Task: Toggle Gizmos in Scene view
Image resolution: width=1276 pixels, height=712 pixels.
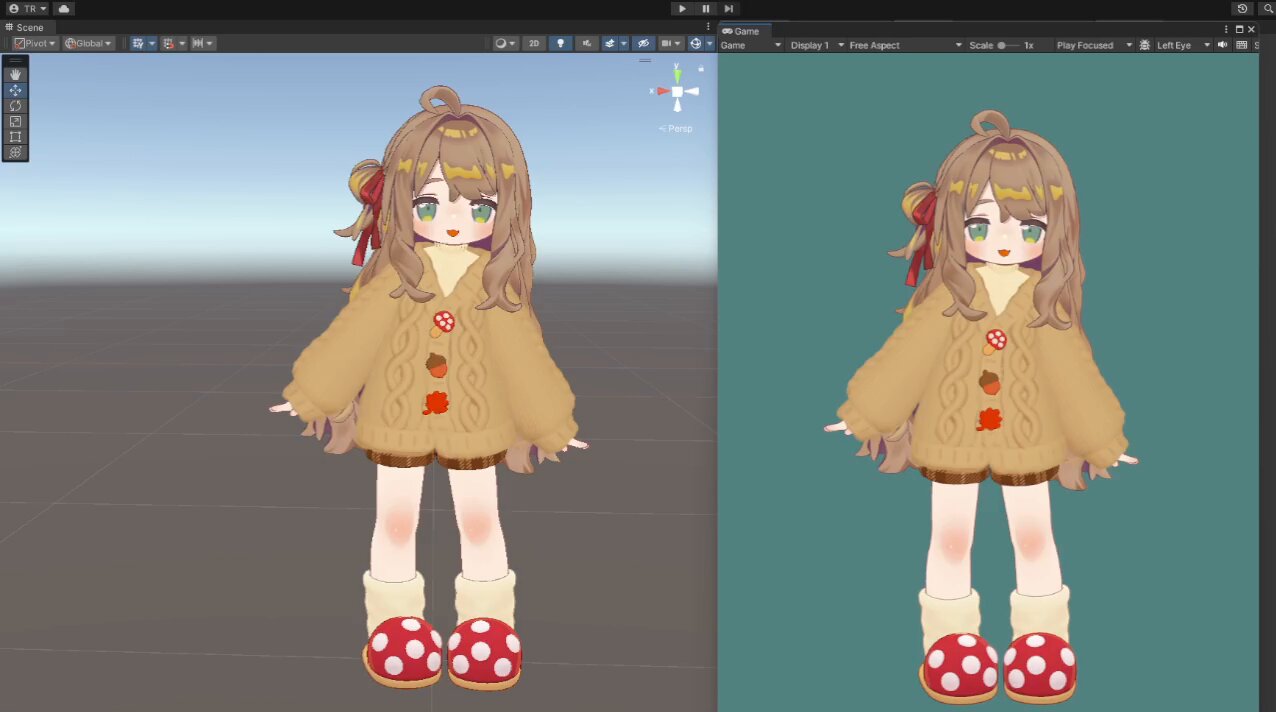Action: [x=695, y=44]
